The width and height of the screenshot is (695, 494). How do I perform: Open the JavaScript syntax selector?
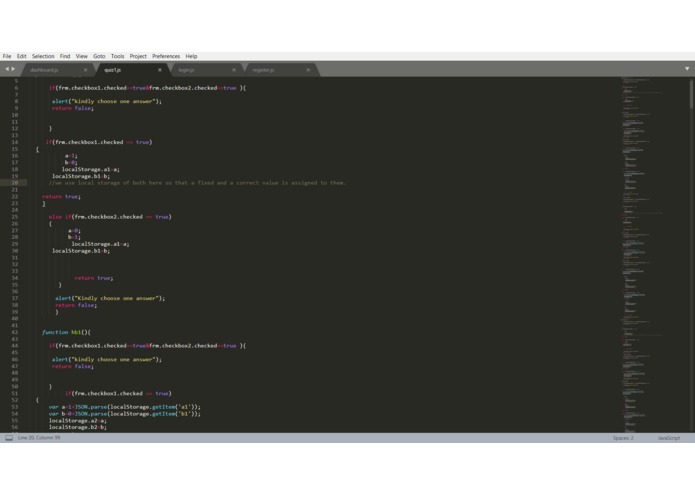pos(669,438)
